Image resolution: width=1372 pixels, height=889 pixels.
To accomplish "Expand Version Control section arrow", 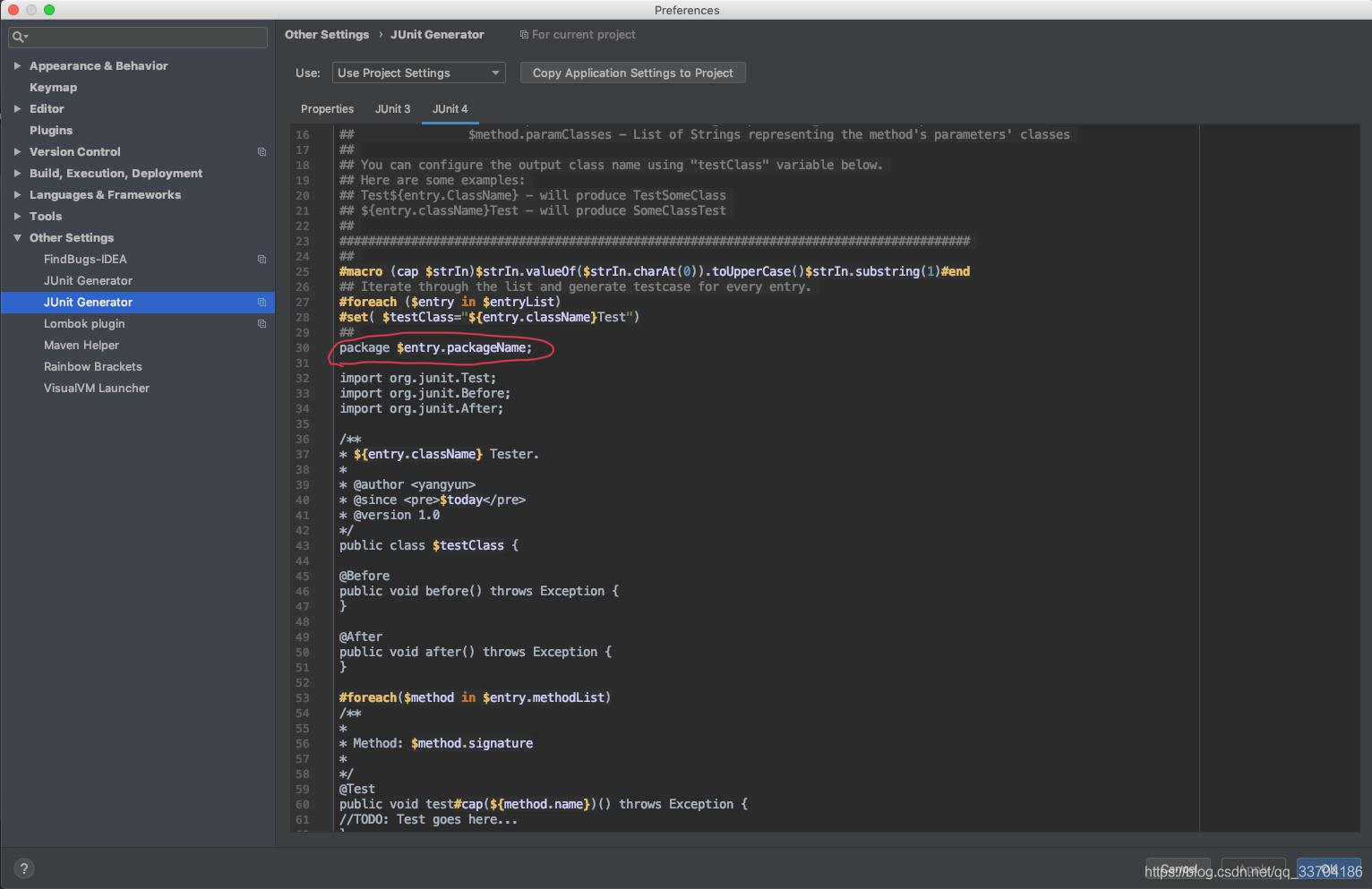I will 17,152.
